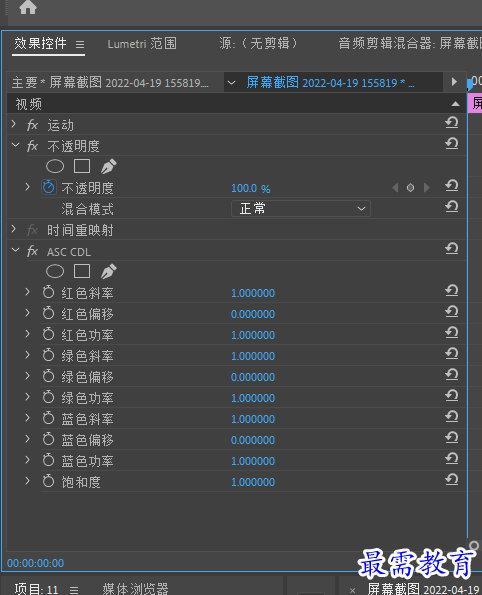Edit the 不透明度 value 100.0 %
Image resolution: width=482 pixels, height=595 pixels.
(250, 188)
